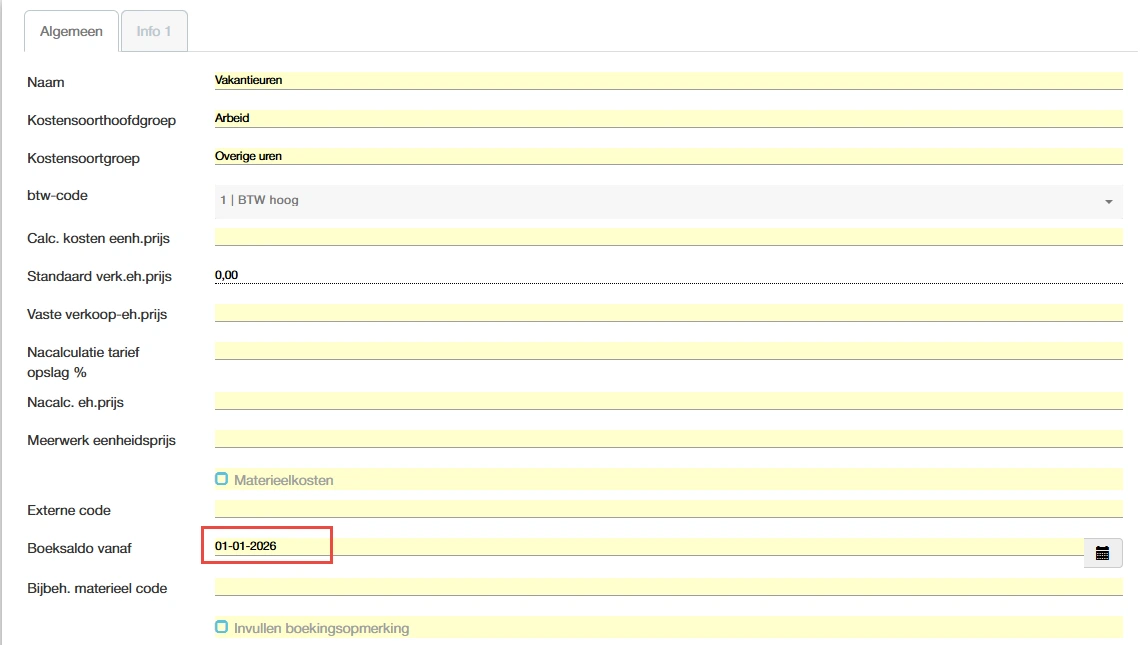Select the Externe code input field
The width and height of the screenshot is (1146, 645).
click(x=668, y=509)
